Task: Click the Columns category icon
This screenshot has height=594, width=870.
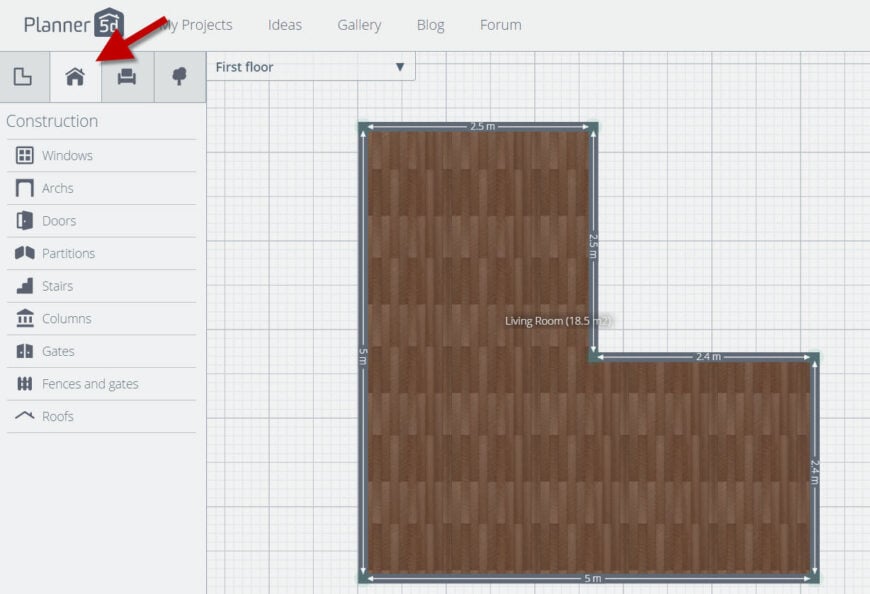Action: click(x=24, y=318)
